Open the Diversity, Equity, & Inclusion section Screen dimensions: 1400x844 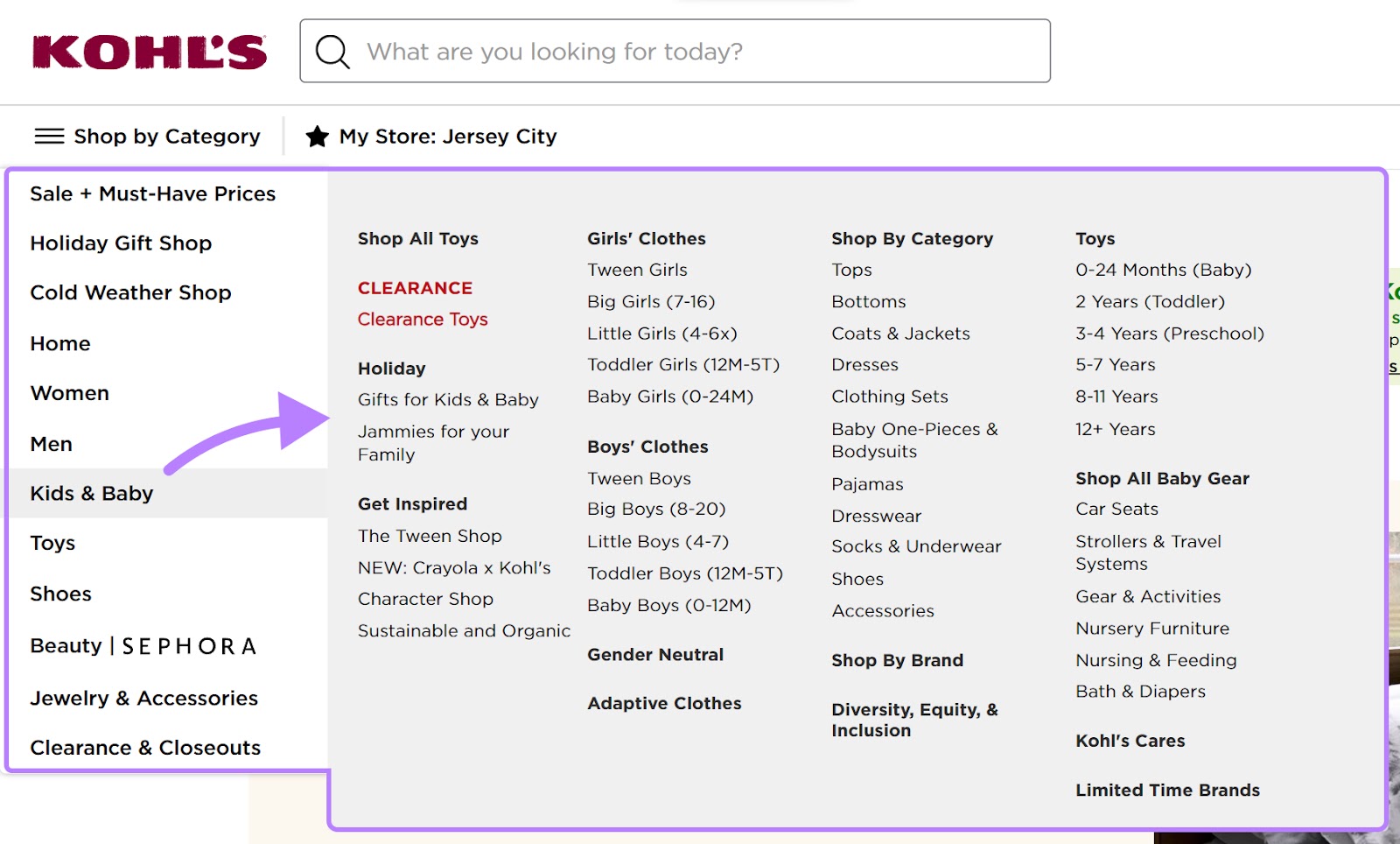[x=914, y=720]
